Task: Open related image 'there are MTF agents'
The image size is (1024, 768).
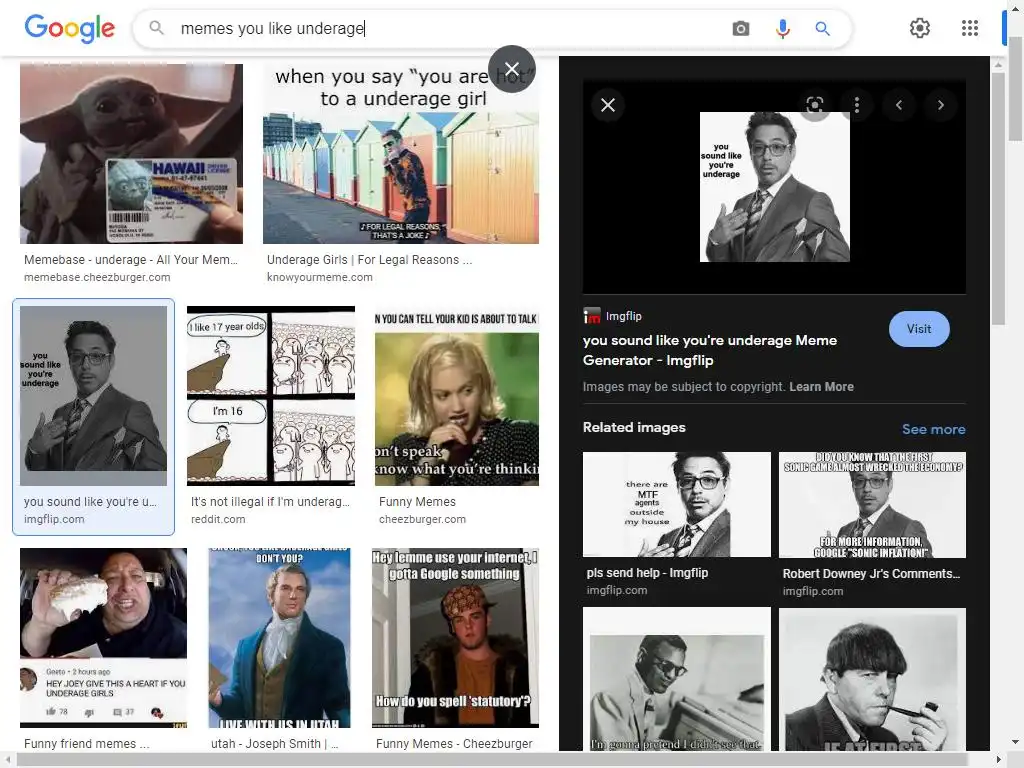Action: tap(677, 504)
